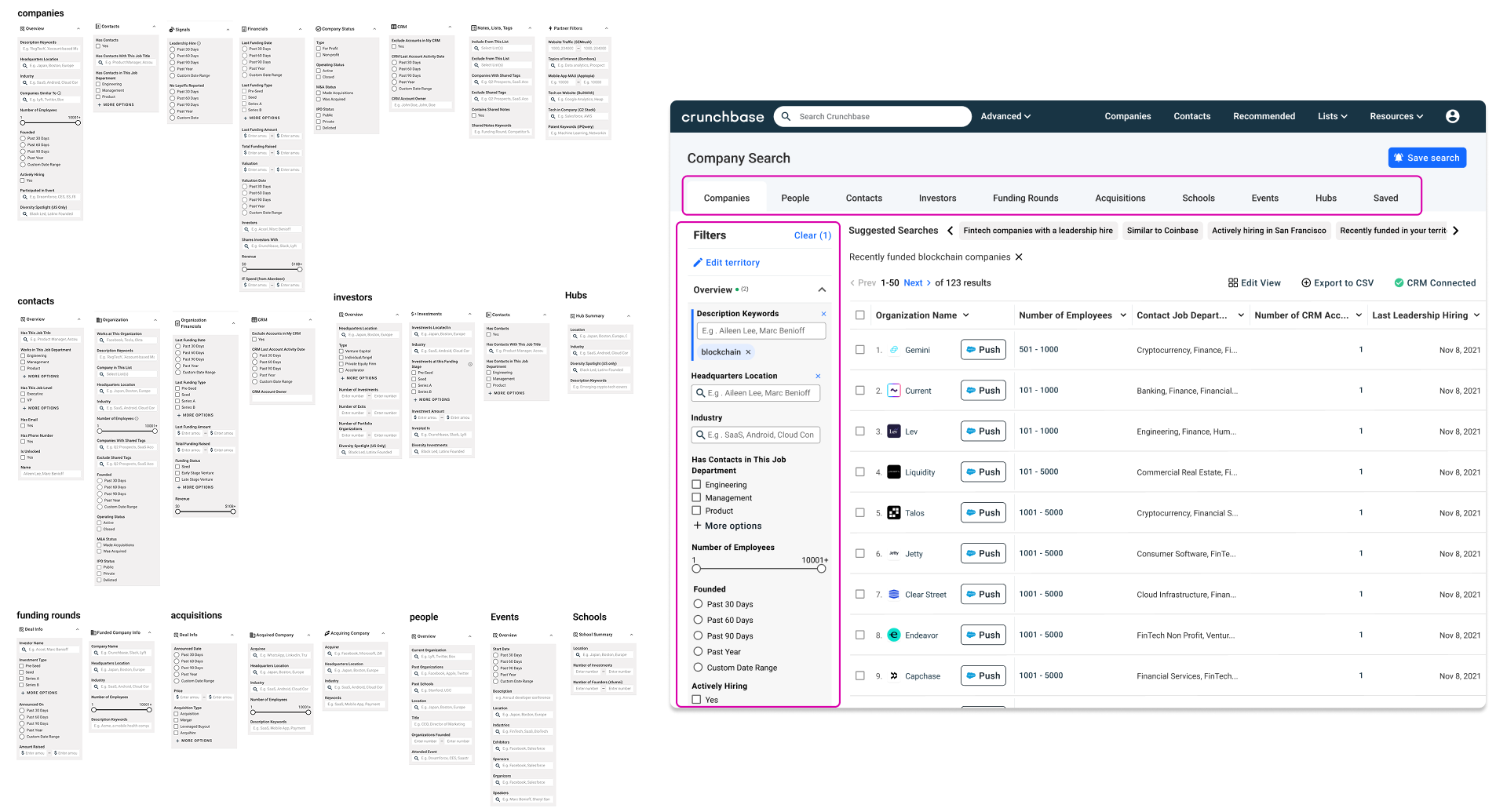Image resolution: width=1507 pixels, height=812 pixels.
Task: Tick the checkbox for the Gemini row
Action: [860, 350]
